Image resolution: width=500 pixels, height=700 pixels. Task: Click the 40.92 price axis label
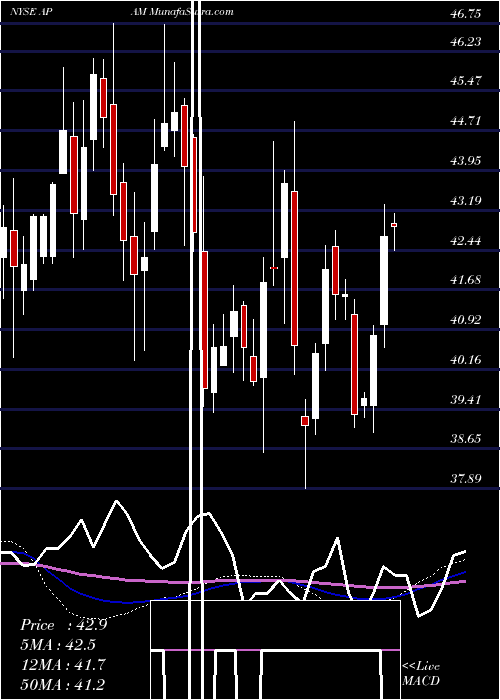tap(466, 320)
